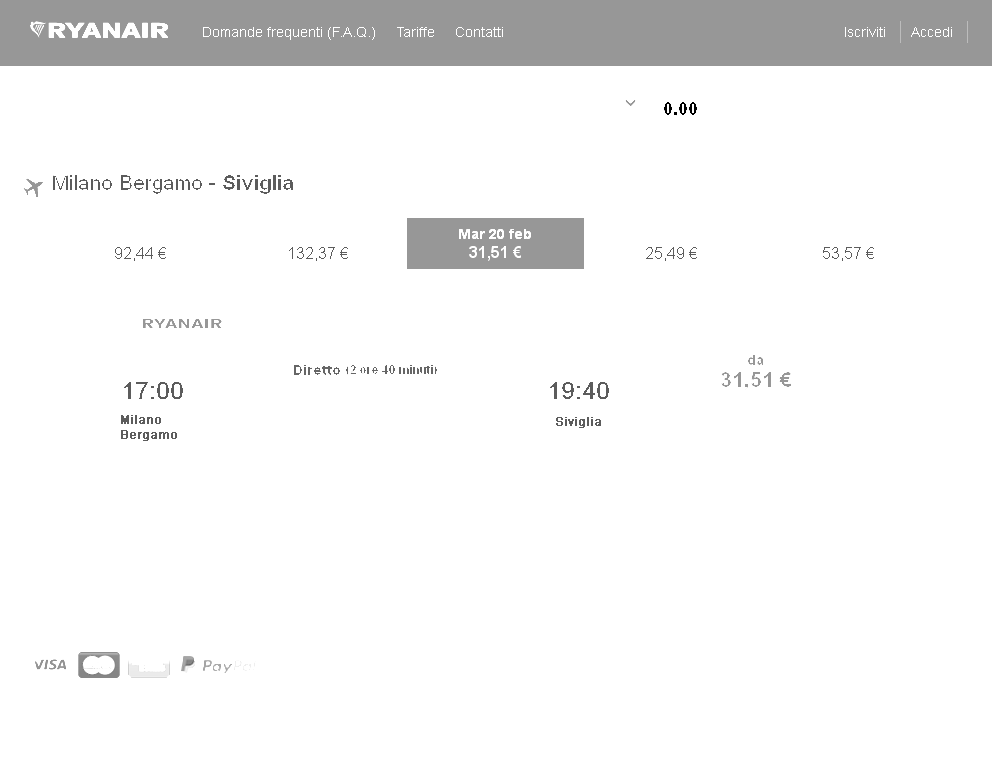992x784 pixels.
Task: Click the Accedi link
Action: (x=931, y=32)
